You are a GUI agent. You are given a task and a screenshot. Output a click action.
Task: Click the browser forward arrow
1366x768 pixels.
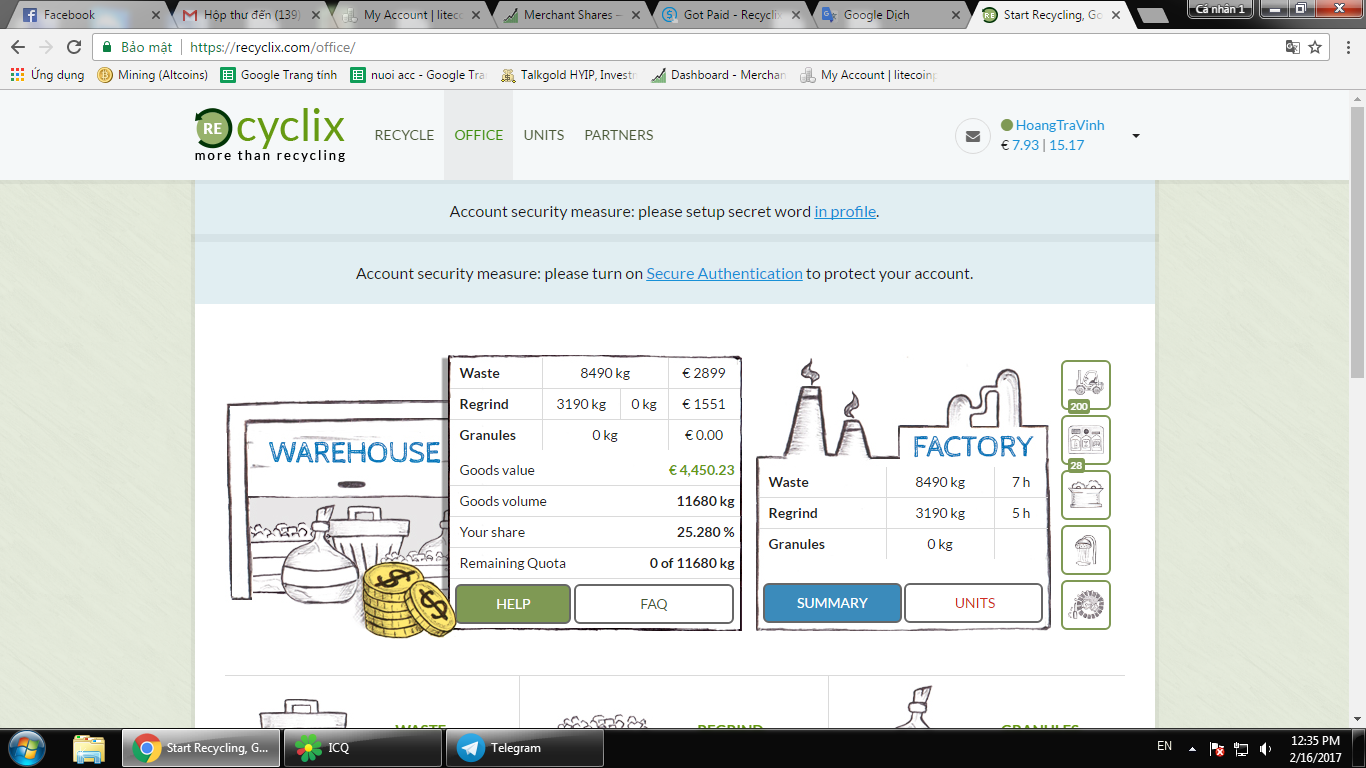[x=46, y=47]
